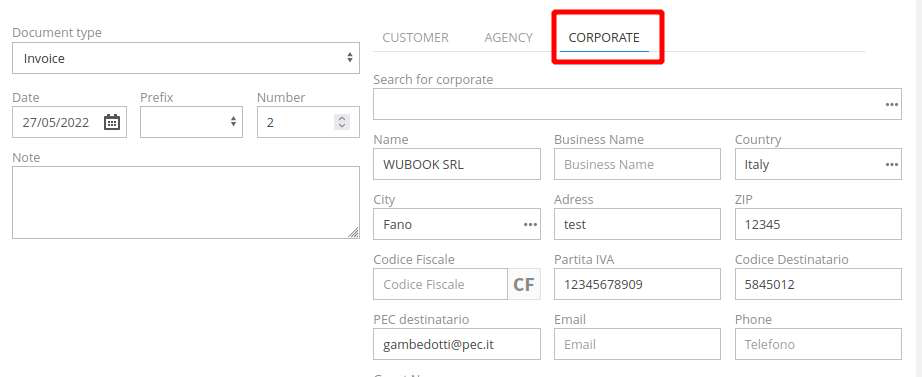
Task: Switch to the AGENCY tab
Action: [x=509, y=38]
